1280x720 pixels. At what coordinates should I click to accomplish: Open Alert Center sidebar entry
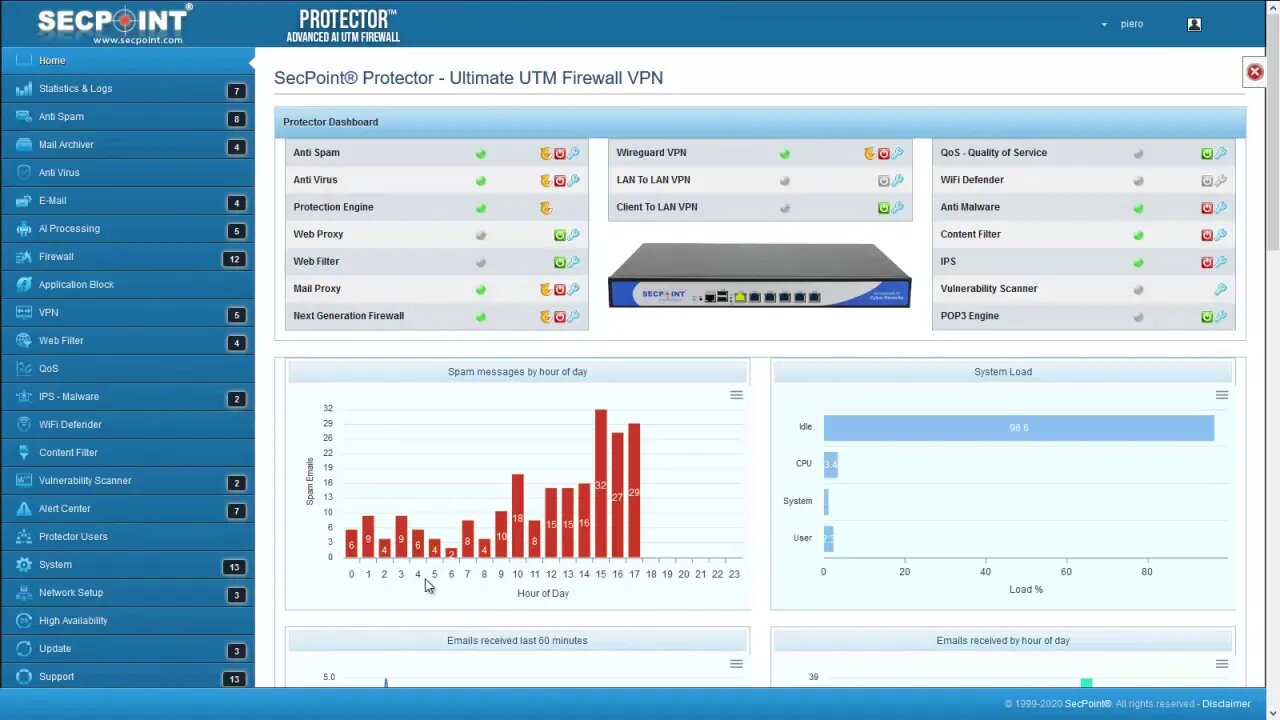127,509
